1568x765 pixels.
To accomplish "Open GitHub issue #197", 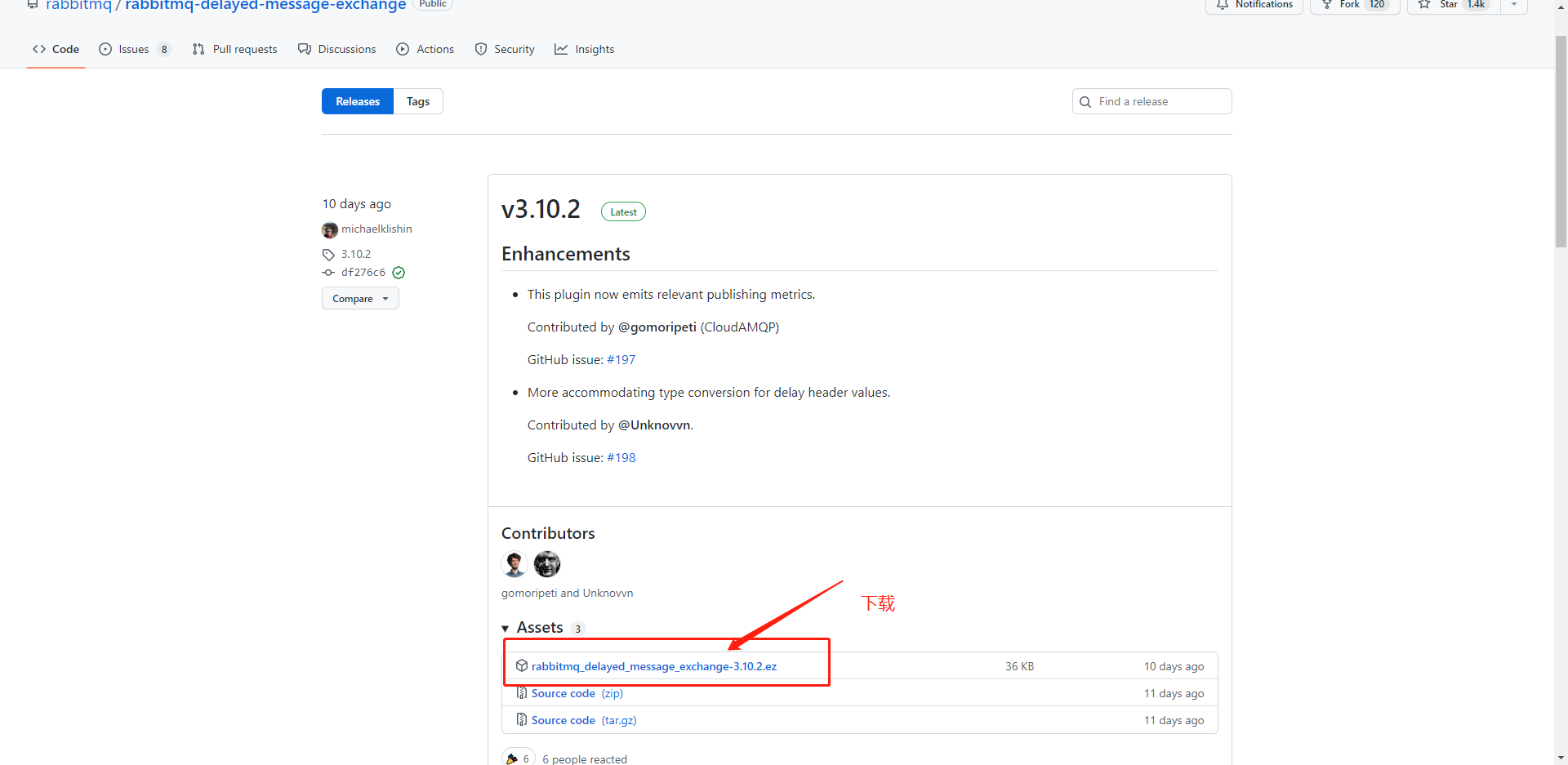I will coord(621,359).
